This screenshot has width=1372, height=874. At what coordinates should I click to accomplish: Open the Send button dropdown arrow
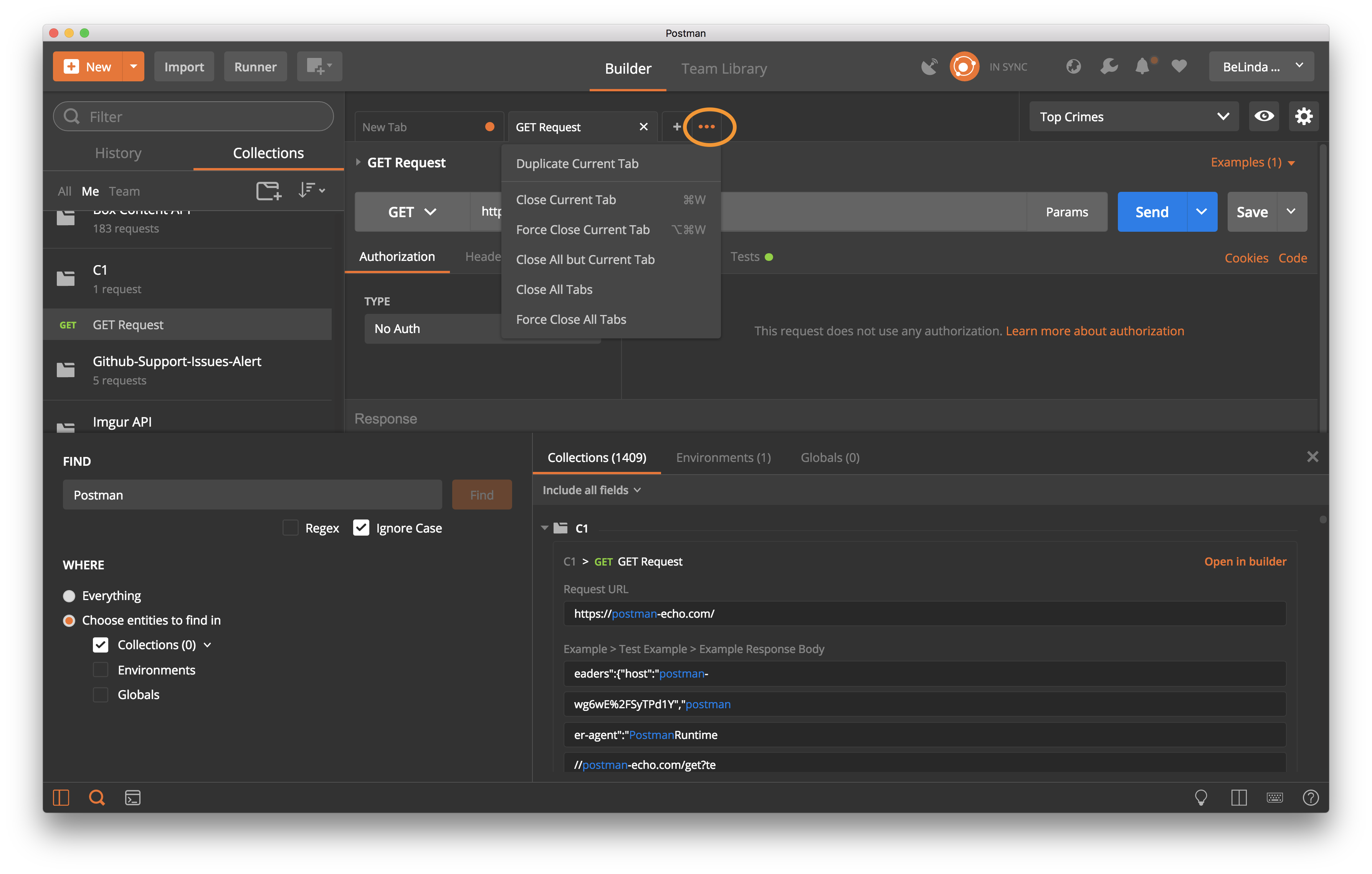click(1202, 212)
